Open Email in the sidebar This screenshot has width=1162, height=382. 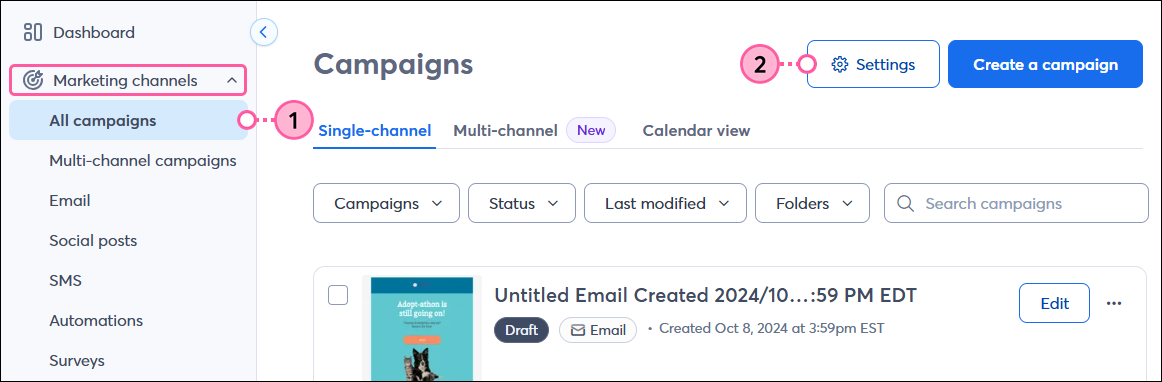pos(70,200)
